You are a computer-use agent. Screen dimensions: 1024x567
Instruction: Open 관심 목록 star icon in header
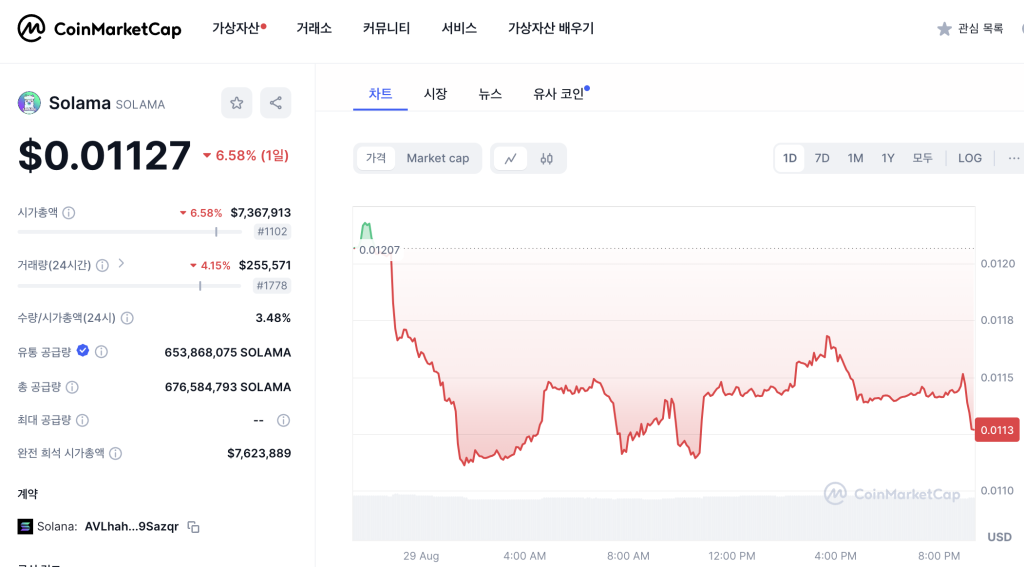[944, 29]
